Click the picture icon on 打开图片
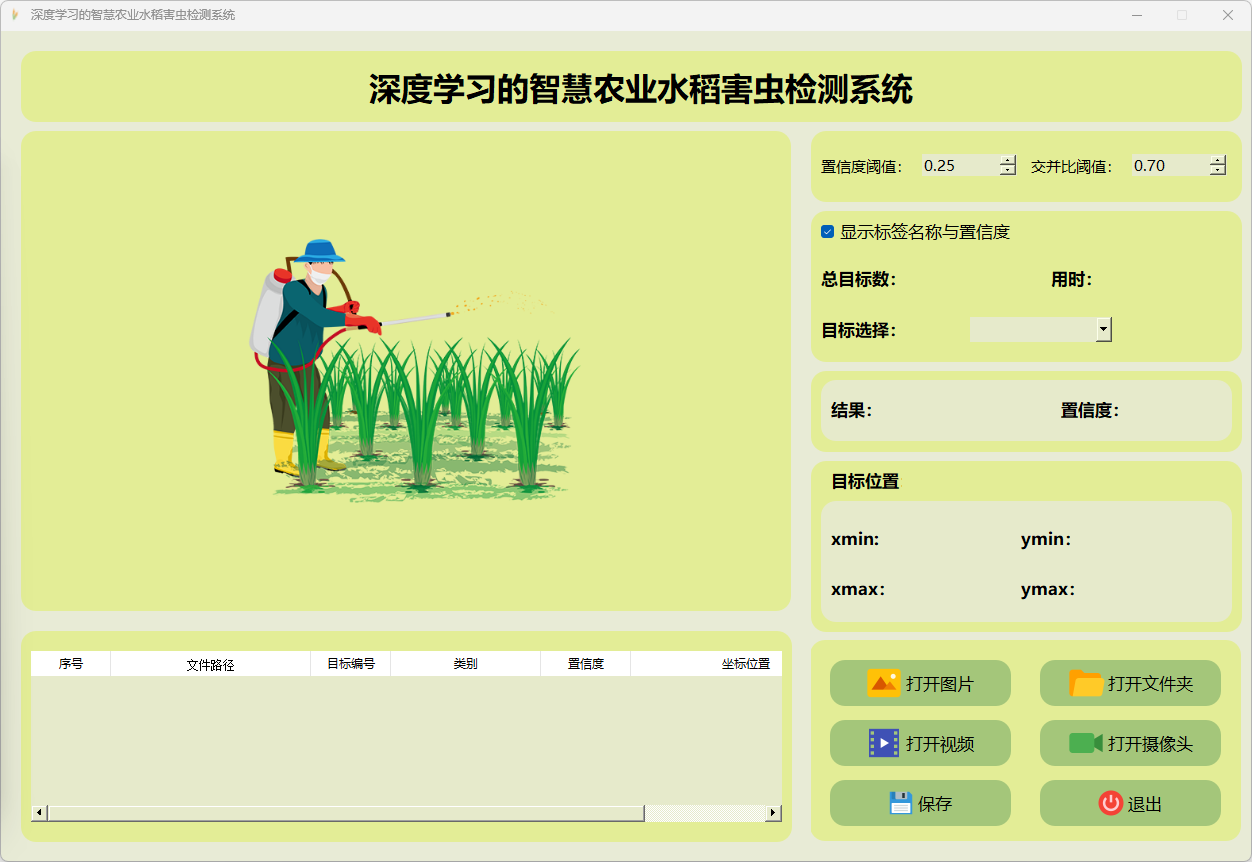 (x=884, y=684)
